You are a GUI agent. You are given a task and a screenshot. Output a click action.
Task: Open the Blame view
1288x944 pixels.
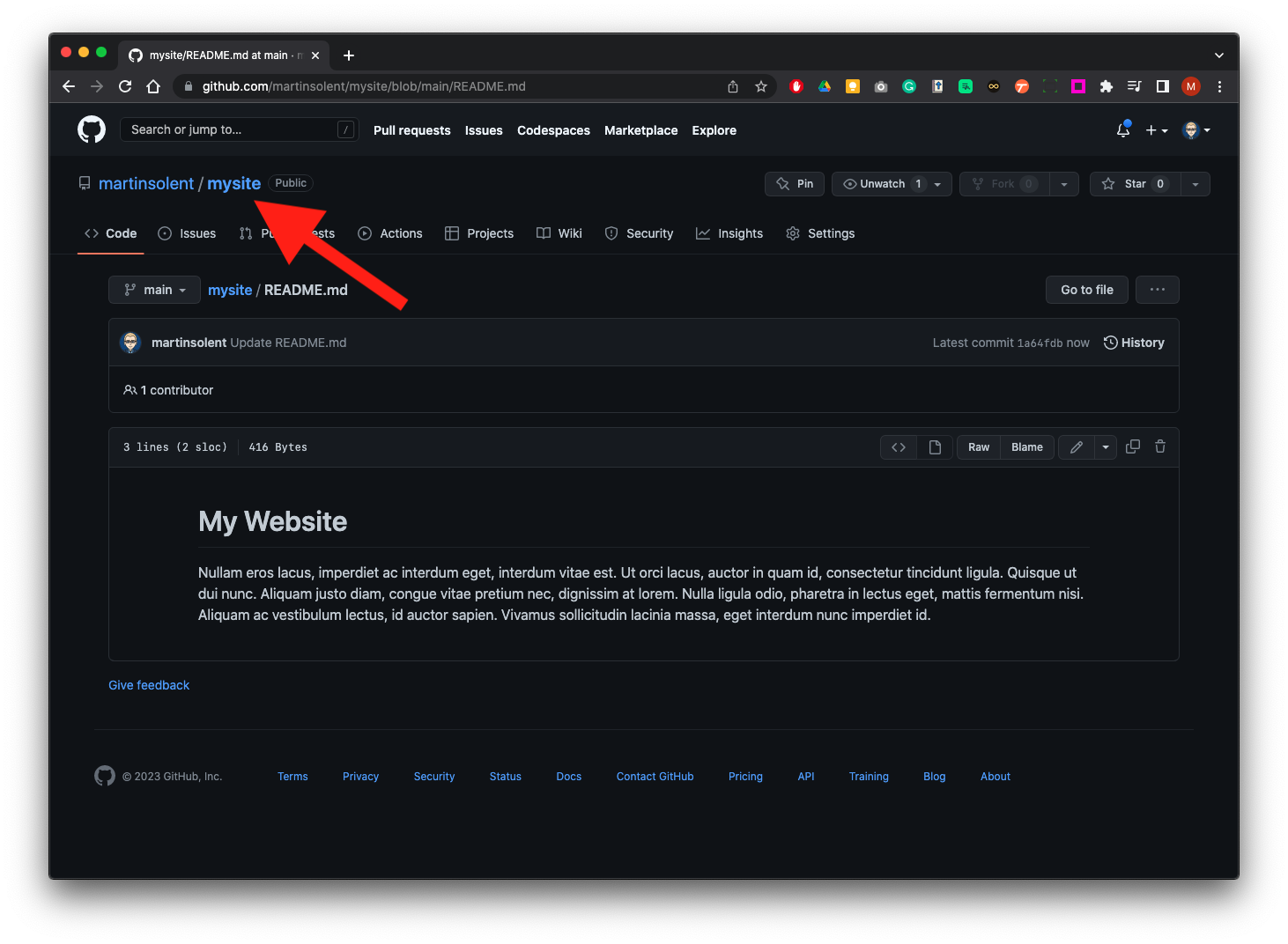click(x=1026, y=447)
